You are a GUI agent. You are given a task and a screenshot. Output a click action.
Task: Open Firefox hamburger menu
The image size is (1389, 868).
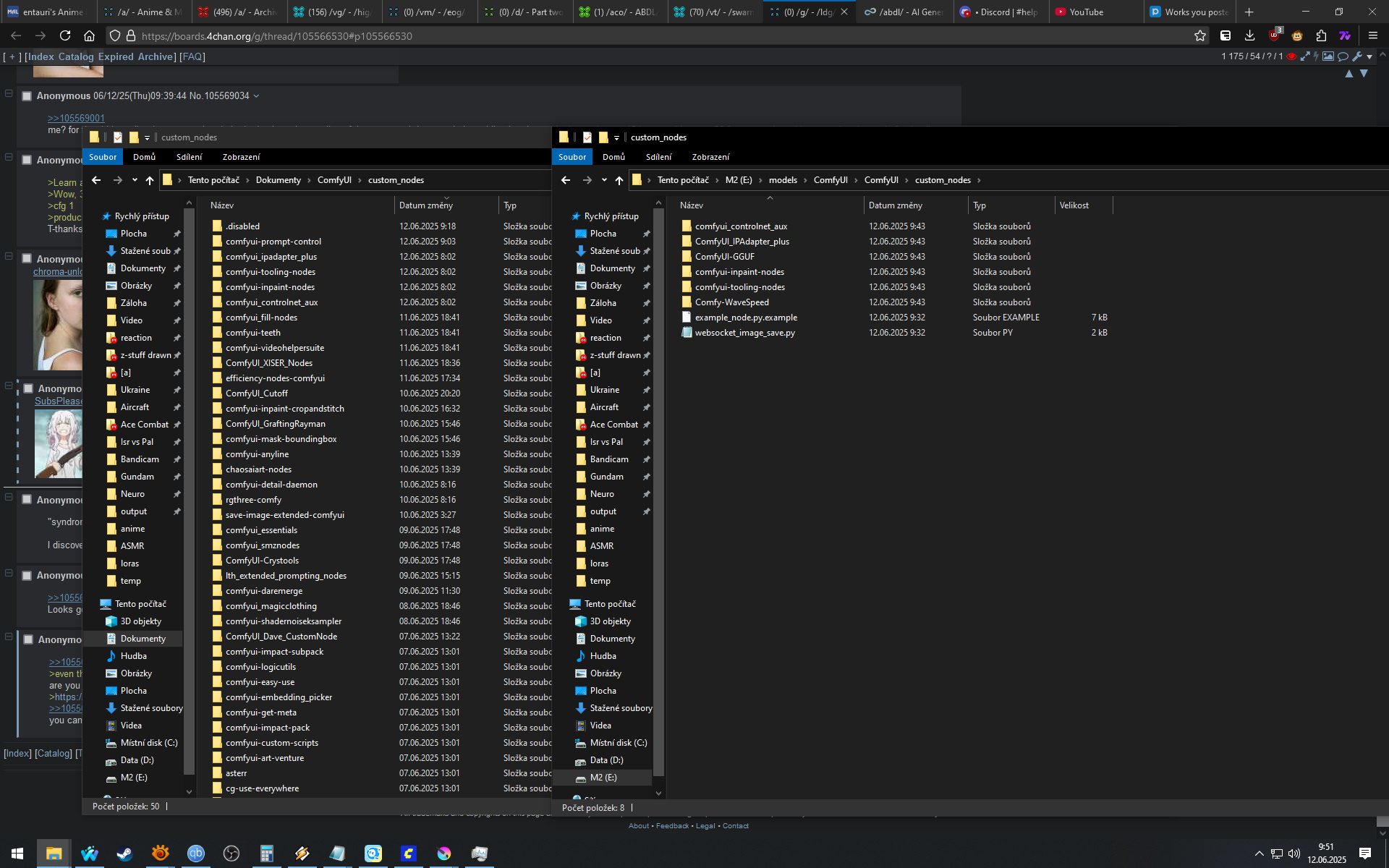(1372, 35)
